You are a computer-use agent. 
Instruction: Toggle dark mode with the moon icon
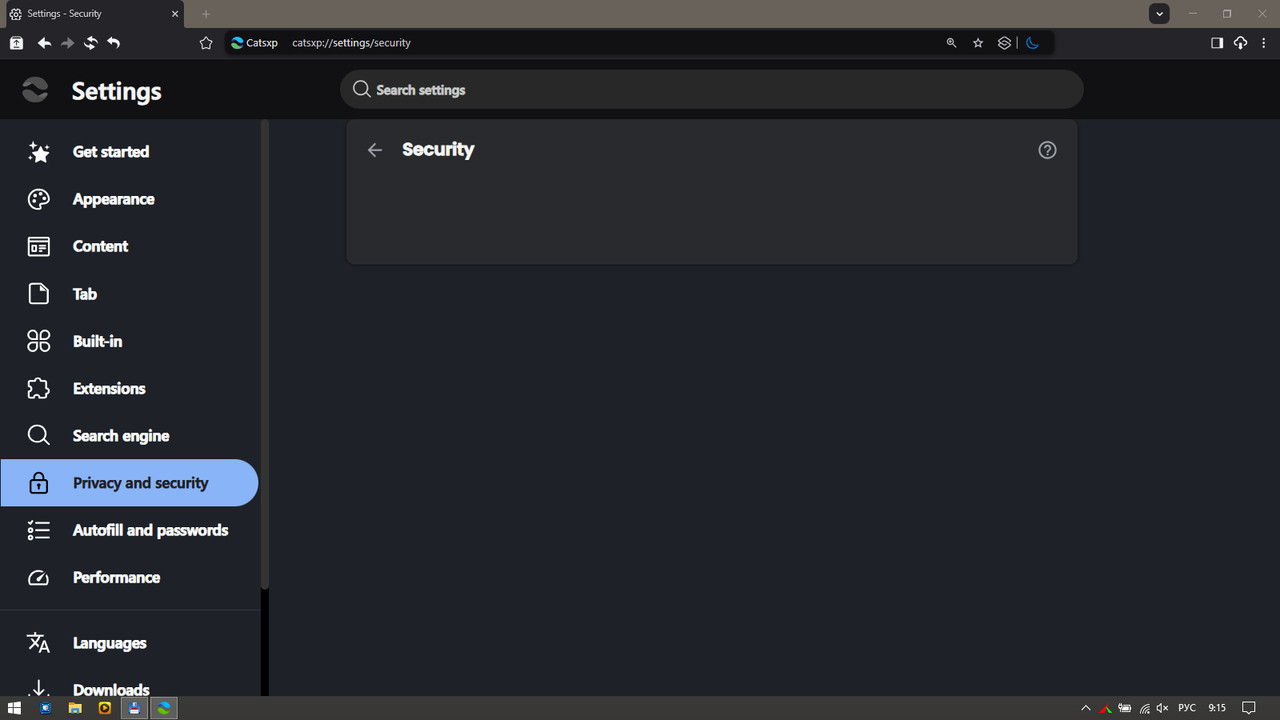(x=1033, y=43)
